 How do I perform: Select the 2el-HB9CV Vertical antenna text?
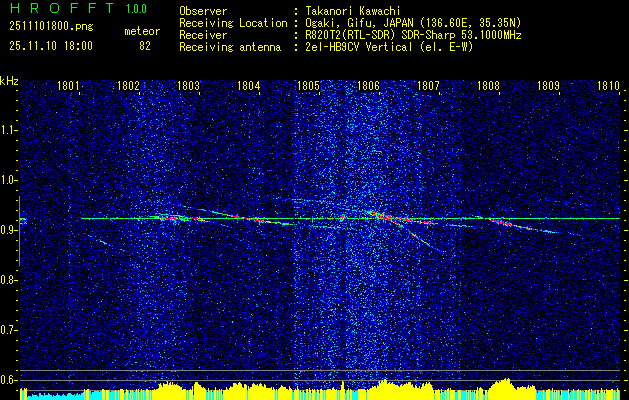coord(389,47)
